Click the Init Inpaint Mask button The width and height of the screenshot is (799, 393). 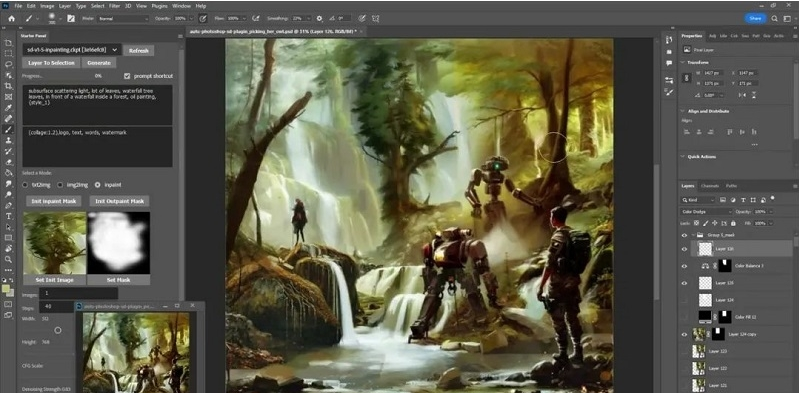coord(54,201)
